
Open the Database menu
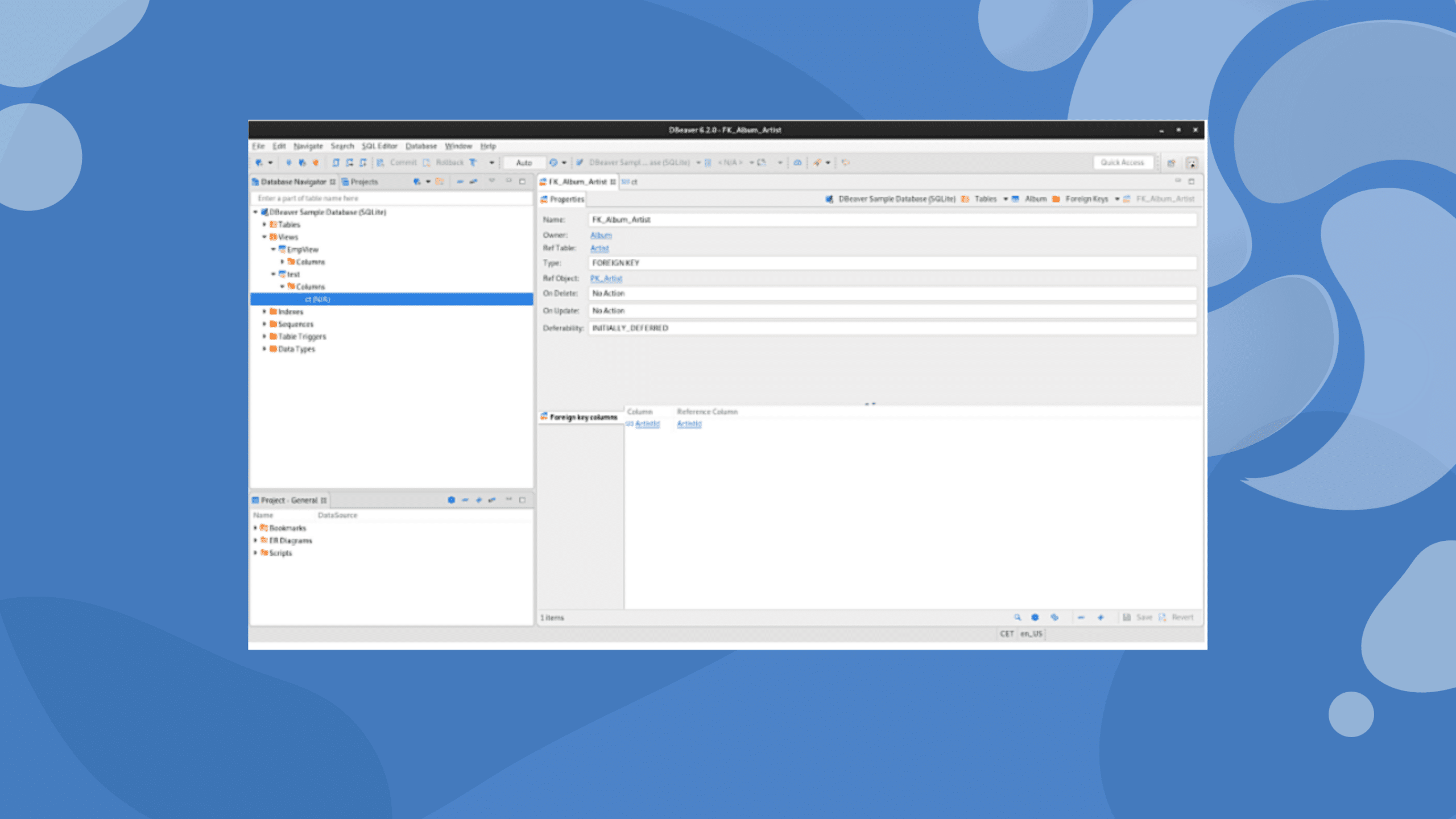(421, 146)
